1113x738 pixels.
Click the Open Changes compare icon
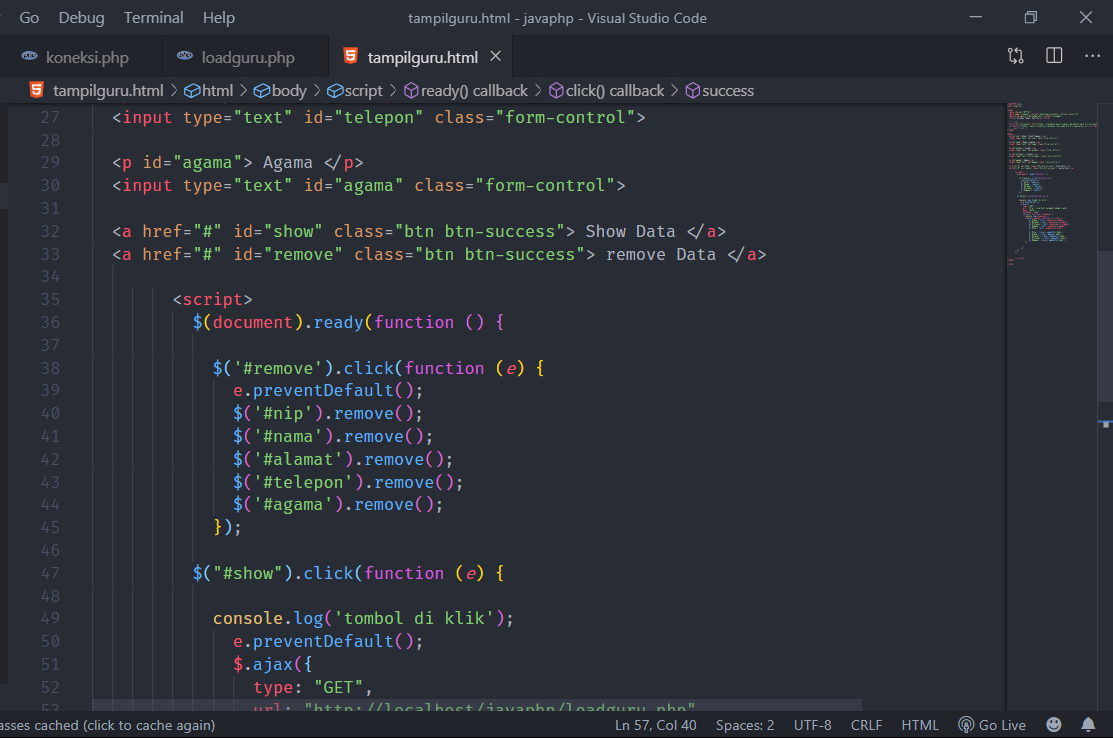[x=1016, y=56]
